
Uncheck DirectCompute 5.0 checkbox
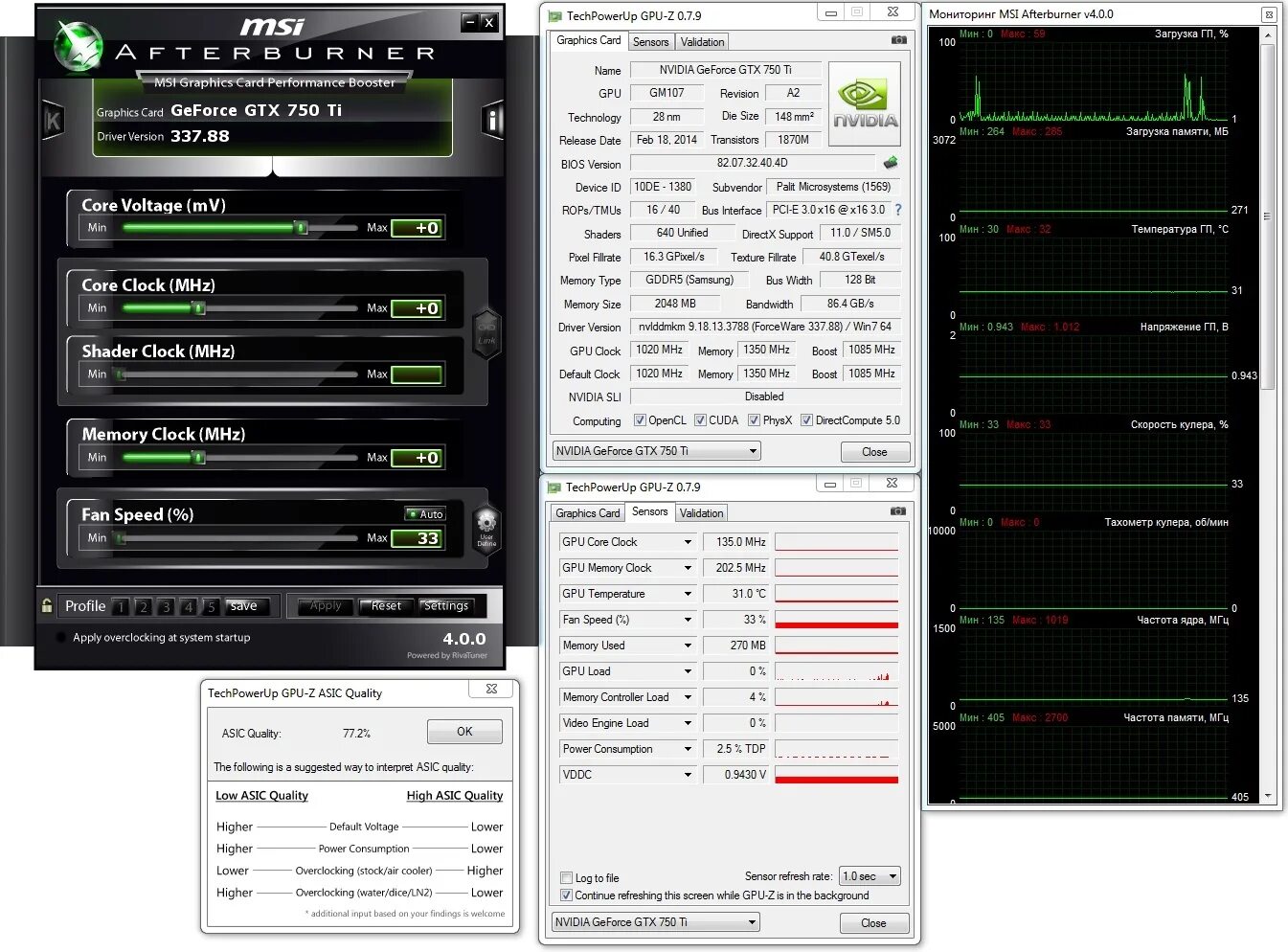click(806, 420)
